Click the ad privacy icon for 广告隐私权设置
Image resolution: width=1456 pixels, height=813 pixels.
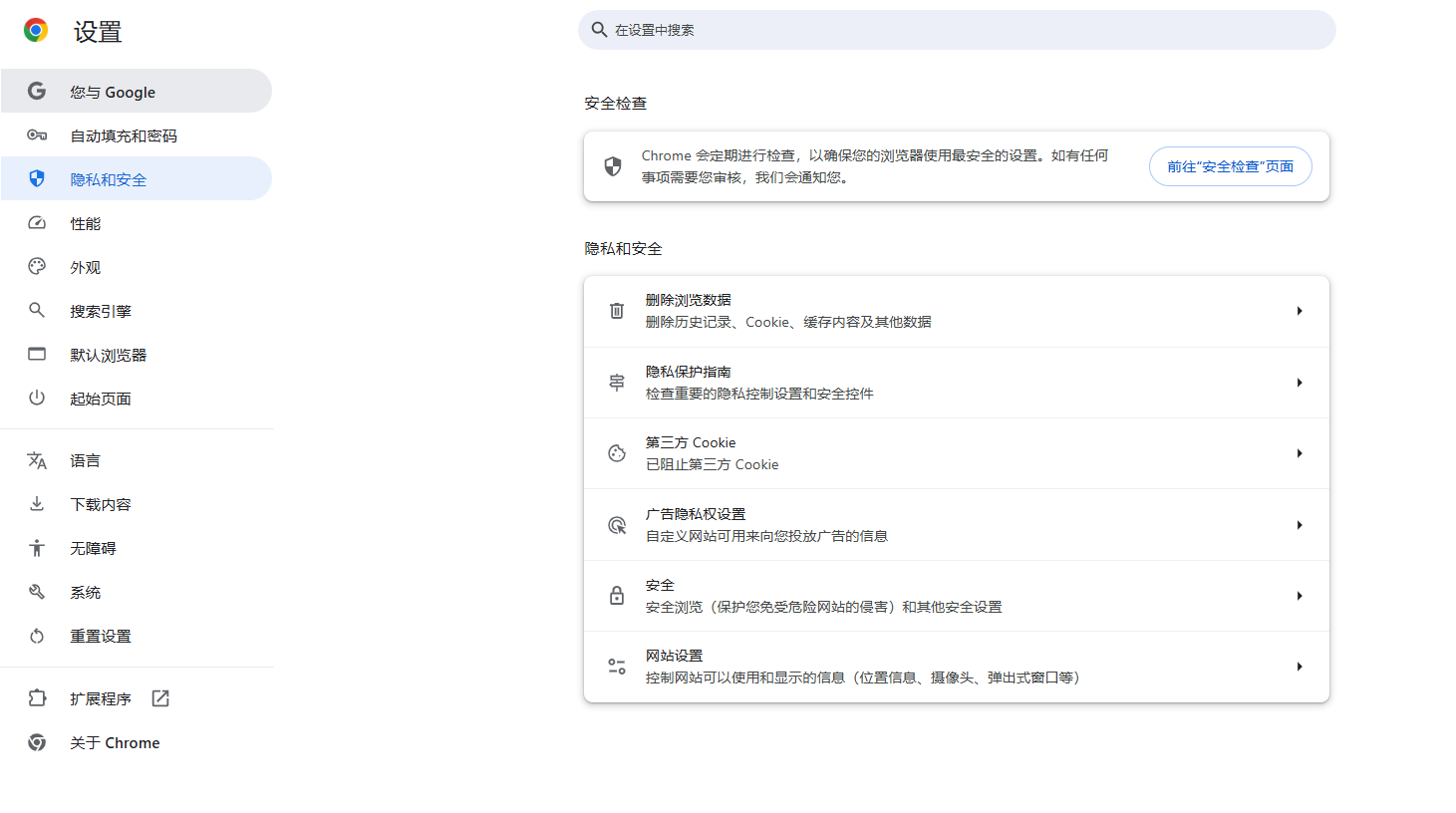(x=617, y=525)
